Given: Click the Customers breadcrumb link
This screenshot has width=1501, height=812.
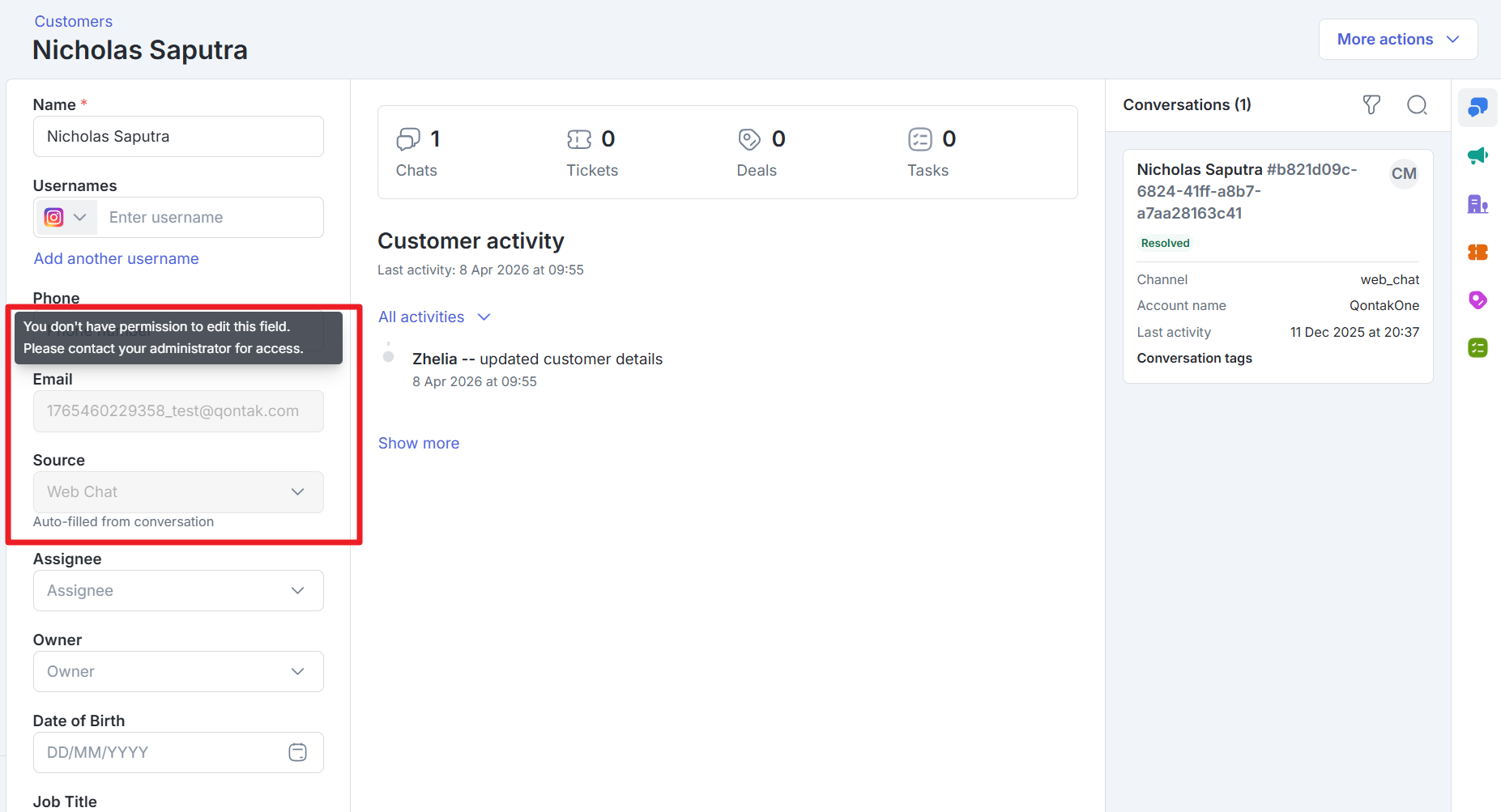Looking at the screenshot, I should (x=73, y=22).
